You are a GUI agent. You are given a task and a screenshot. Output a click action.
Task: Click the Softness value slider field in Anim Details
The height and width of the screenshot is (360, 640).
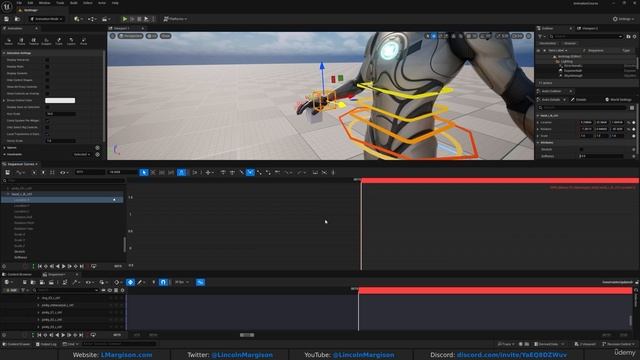(601, 156)
